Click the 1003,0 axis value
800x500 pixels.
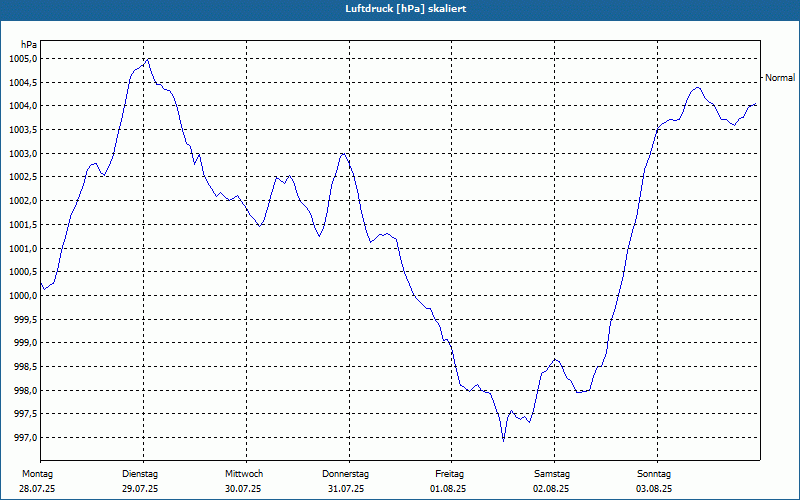[23, 154]
